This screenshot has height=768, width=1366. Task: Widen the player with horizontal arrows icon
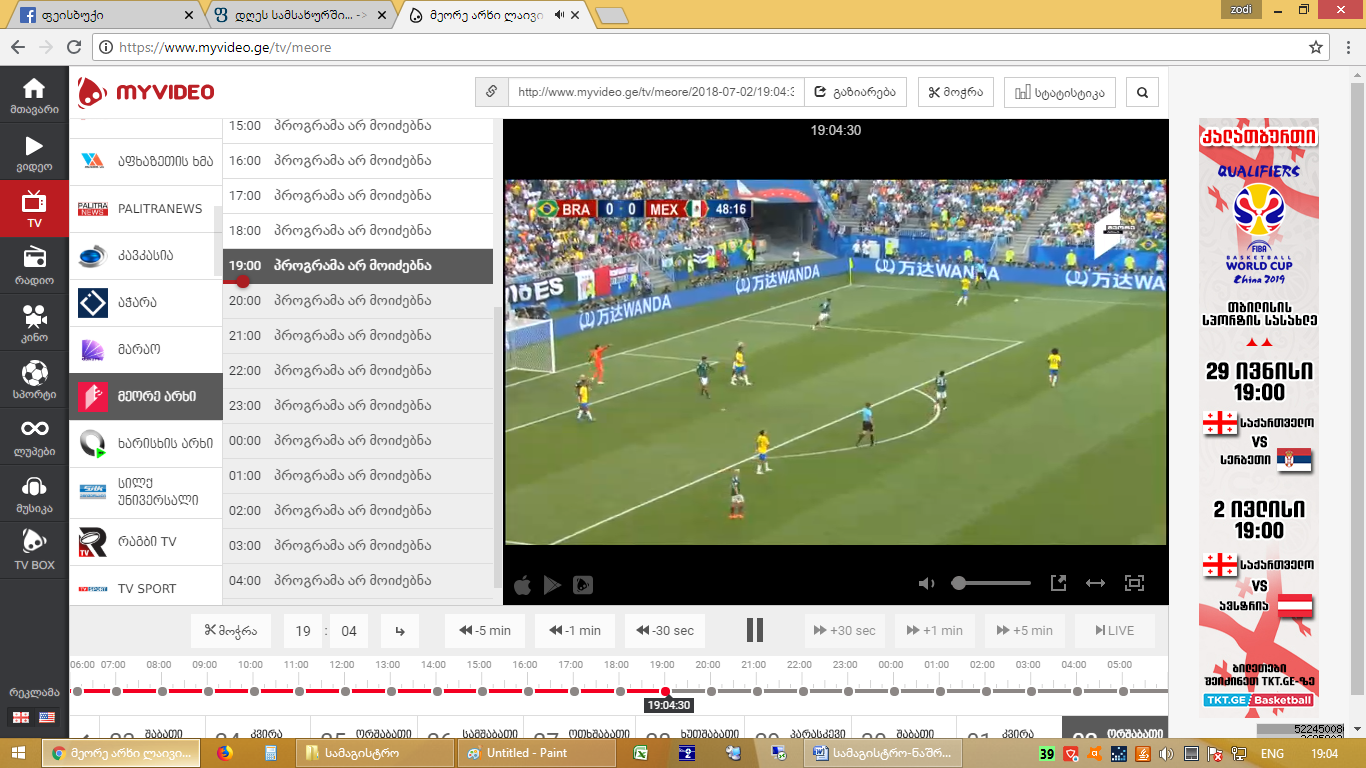tap(1095, 583)
